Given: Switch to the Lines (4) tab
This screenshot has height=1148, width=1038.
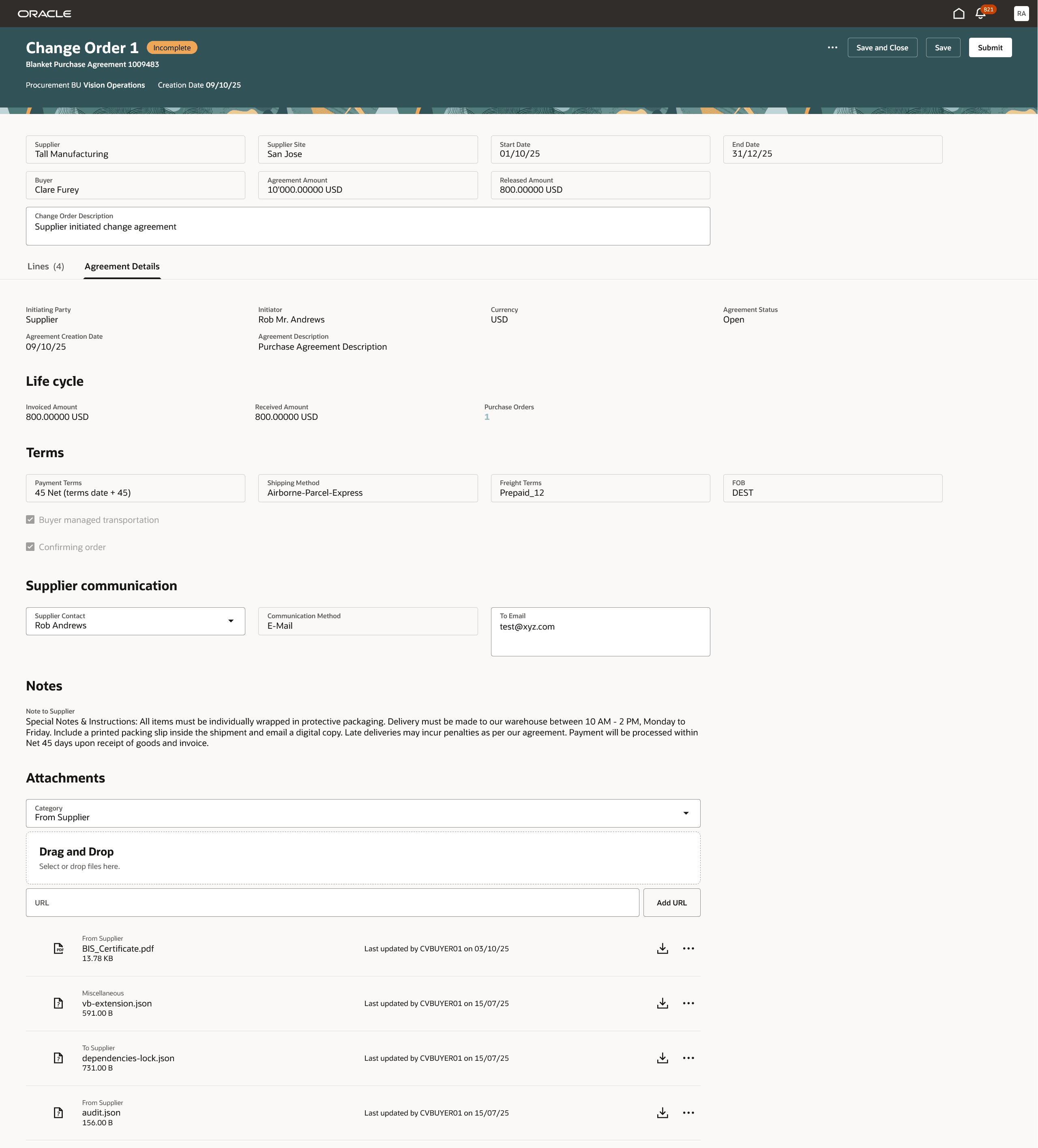Looking at the screenshot, I should click(45, 266).
